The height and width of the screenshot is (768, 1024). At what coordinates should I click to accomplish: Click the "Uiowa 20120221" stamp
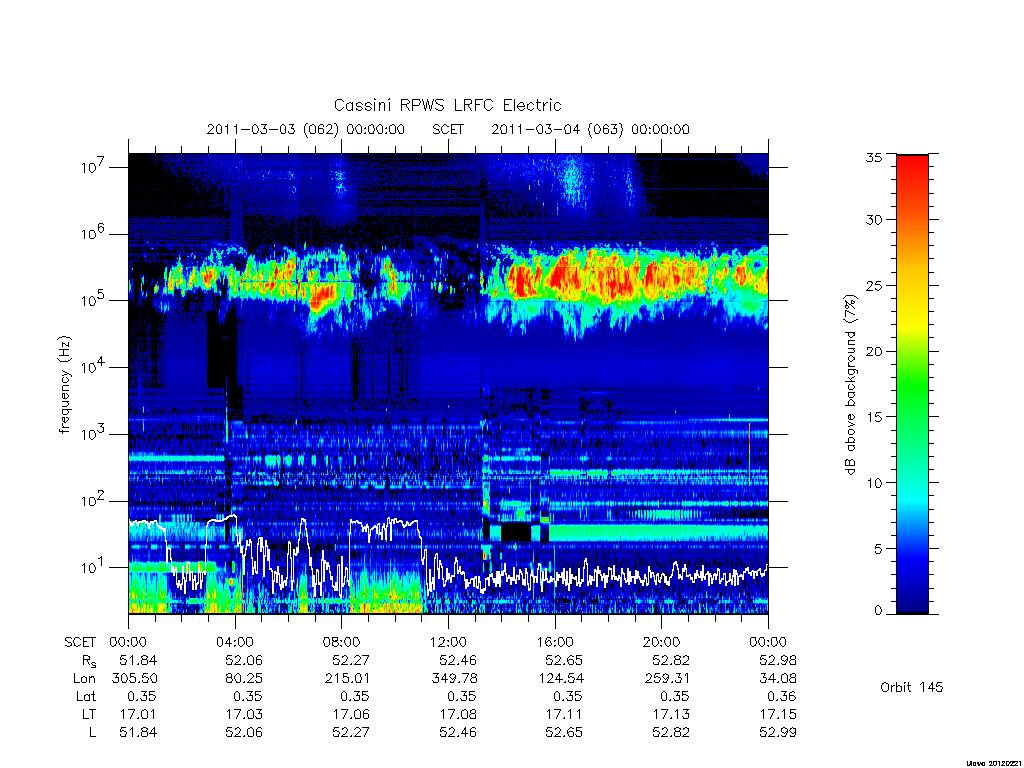(x=994, y=763)
